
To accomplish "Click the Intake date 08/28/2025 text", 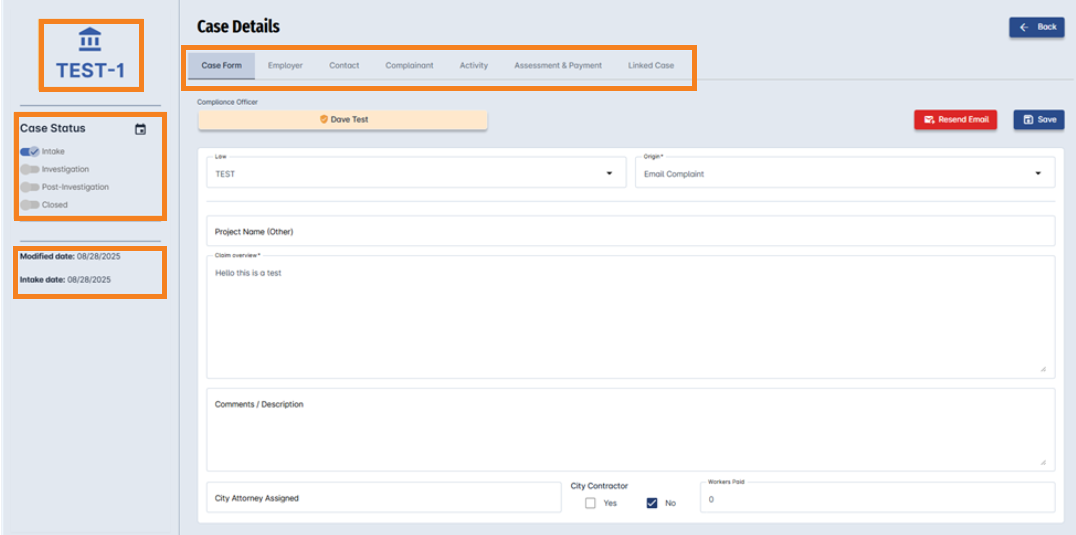I will coord(65,280).
